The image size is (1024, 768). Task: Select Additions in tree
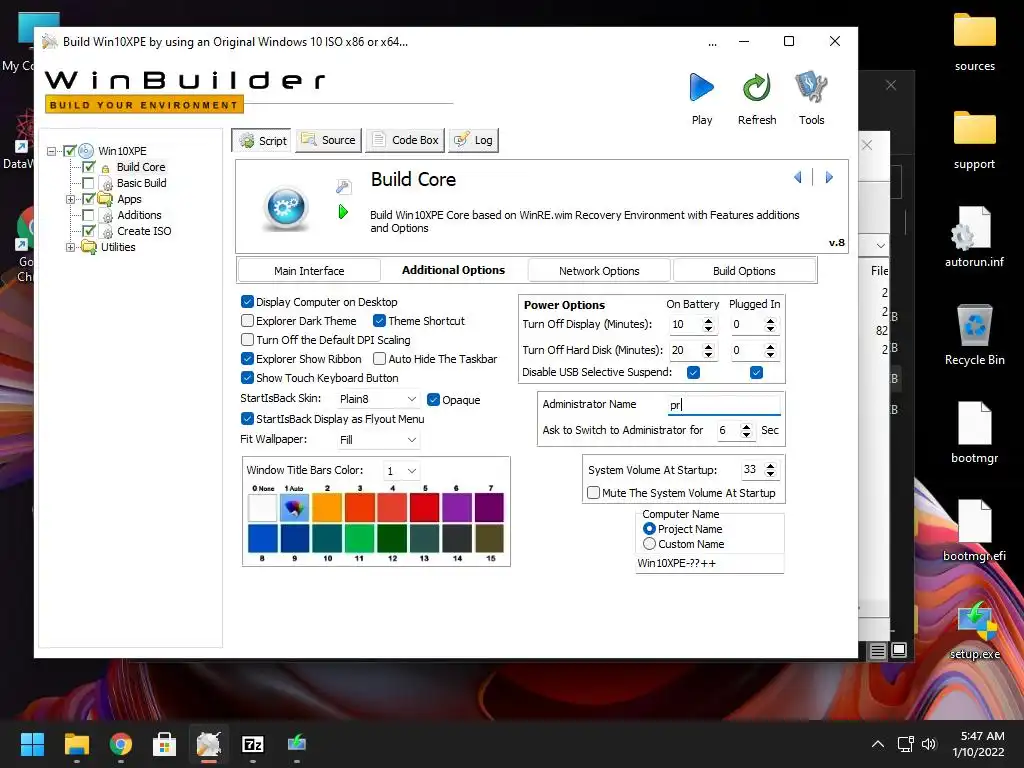click(x=139, y=215)
